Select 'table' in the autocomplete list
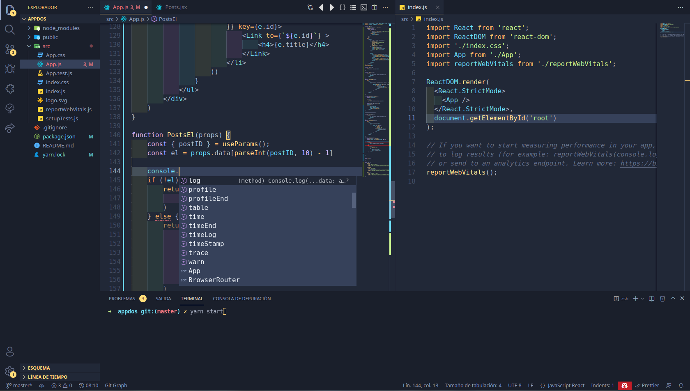Screen dimensions: 690x391 267,208
